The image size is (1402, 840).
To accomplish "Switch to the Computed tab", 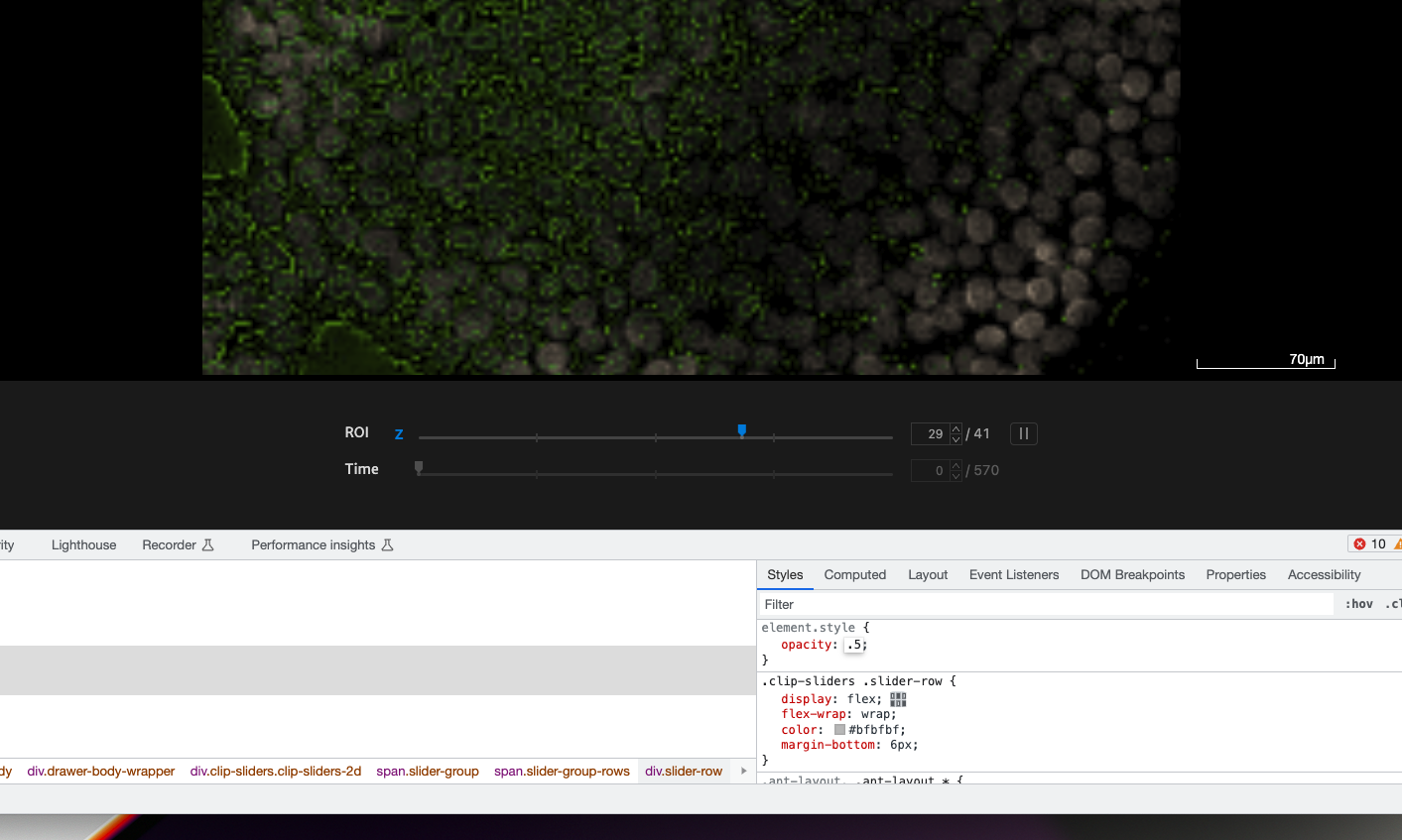I will point(854,574).
